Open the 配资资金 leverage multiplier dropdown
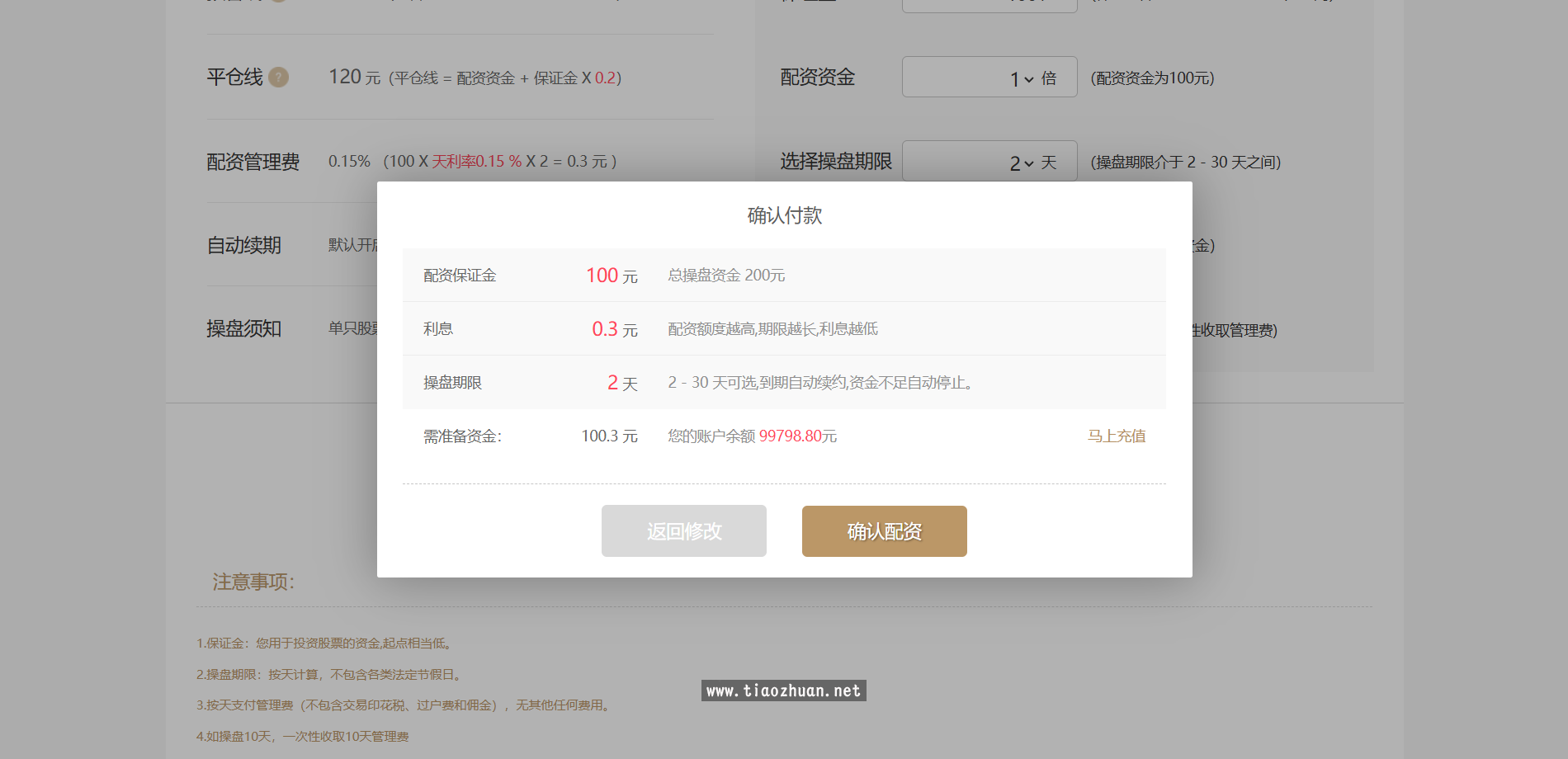 click(989, 77)
